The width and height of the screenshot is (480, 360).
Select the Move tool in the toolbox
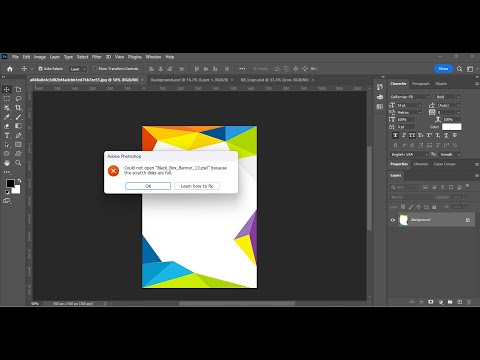point(7,89)
